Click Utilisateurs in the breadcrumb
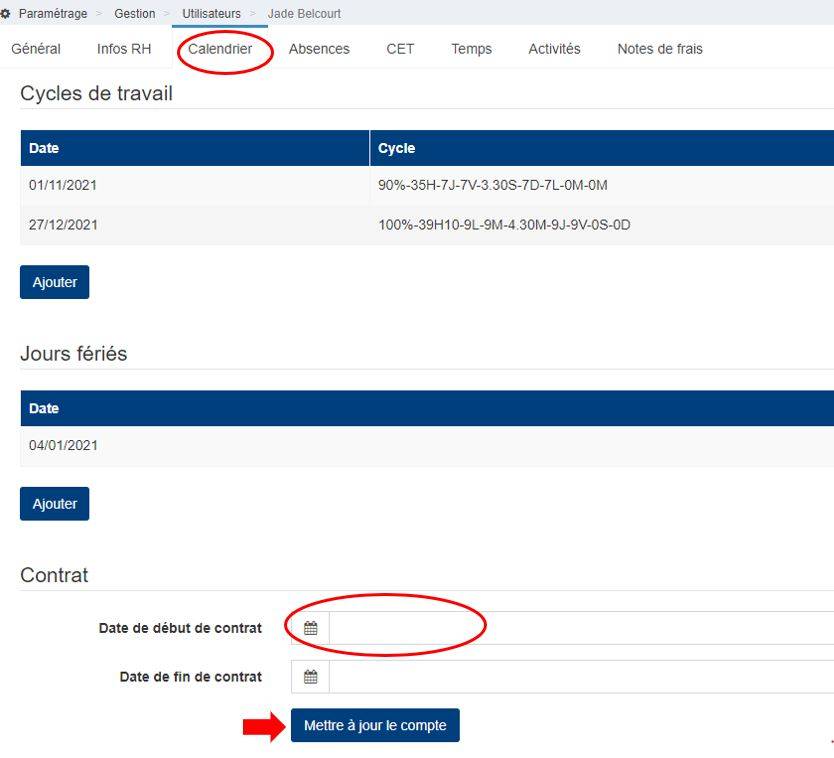This screenshot has height=758, width=834. [211, 13]
